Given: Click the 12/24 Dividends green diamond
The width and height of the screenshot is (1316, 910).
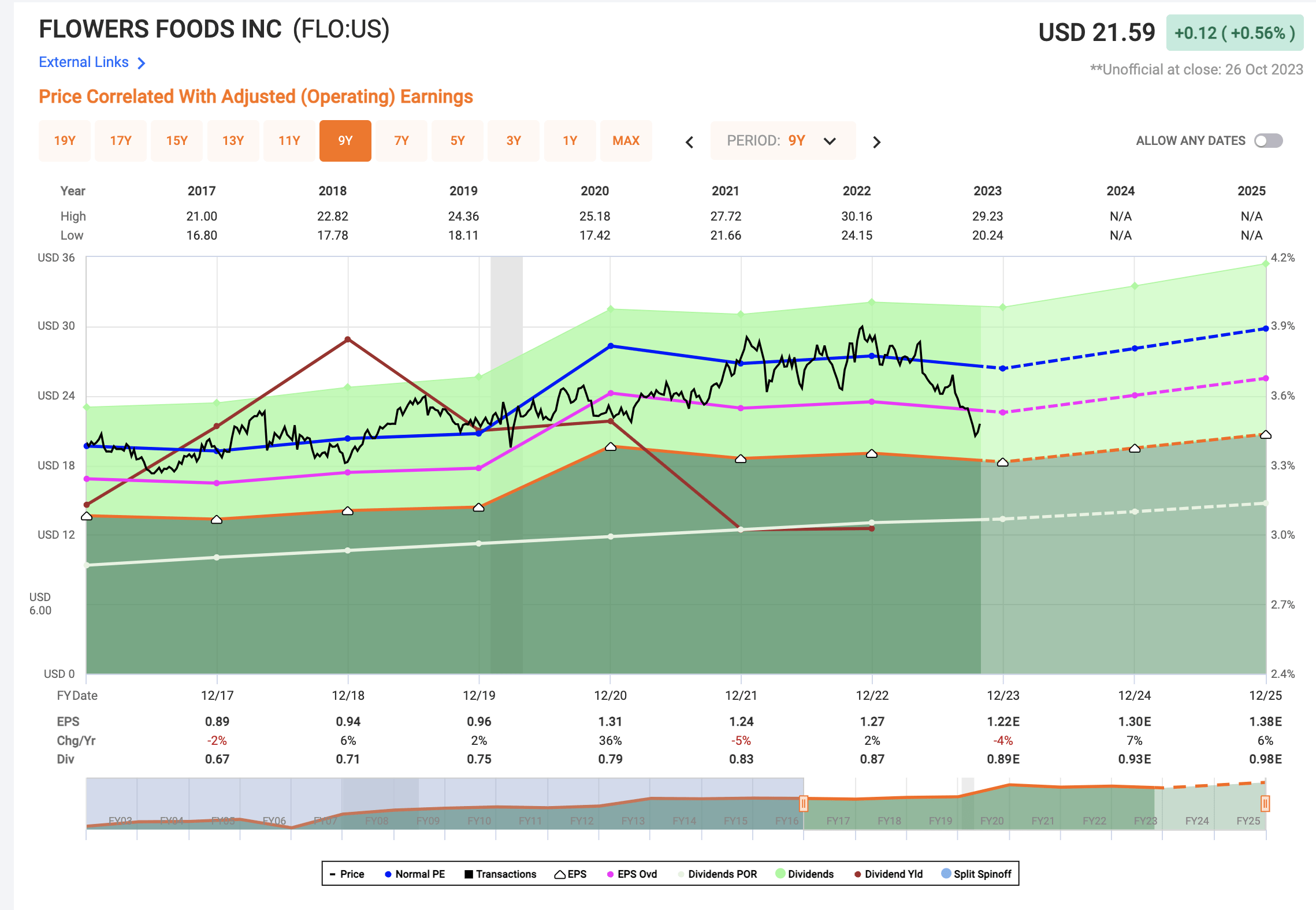Looking at the screenshot, I should 1135,286.
